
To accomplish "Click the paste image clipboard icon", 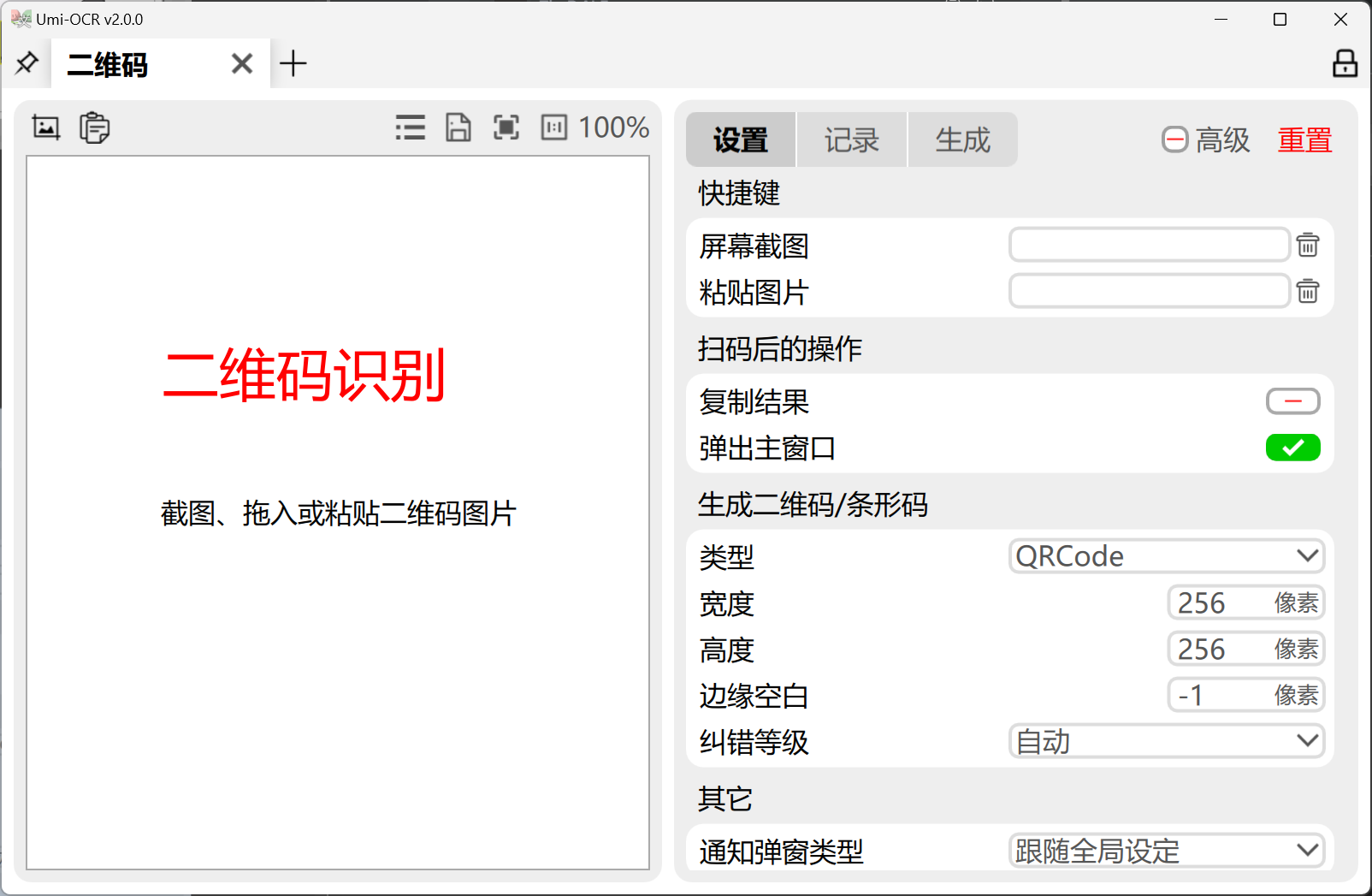I will tap(94, 128).
